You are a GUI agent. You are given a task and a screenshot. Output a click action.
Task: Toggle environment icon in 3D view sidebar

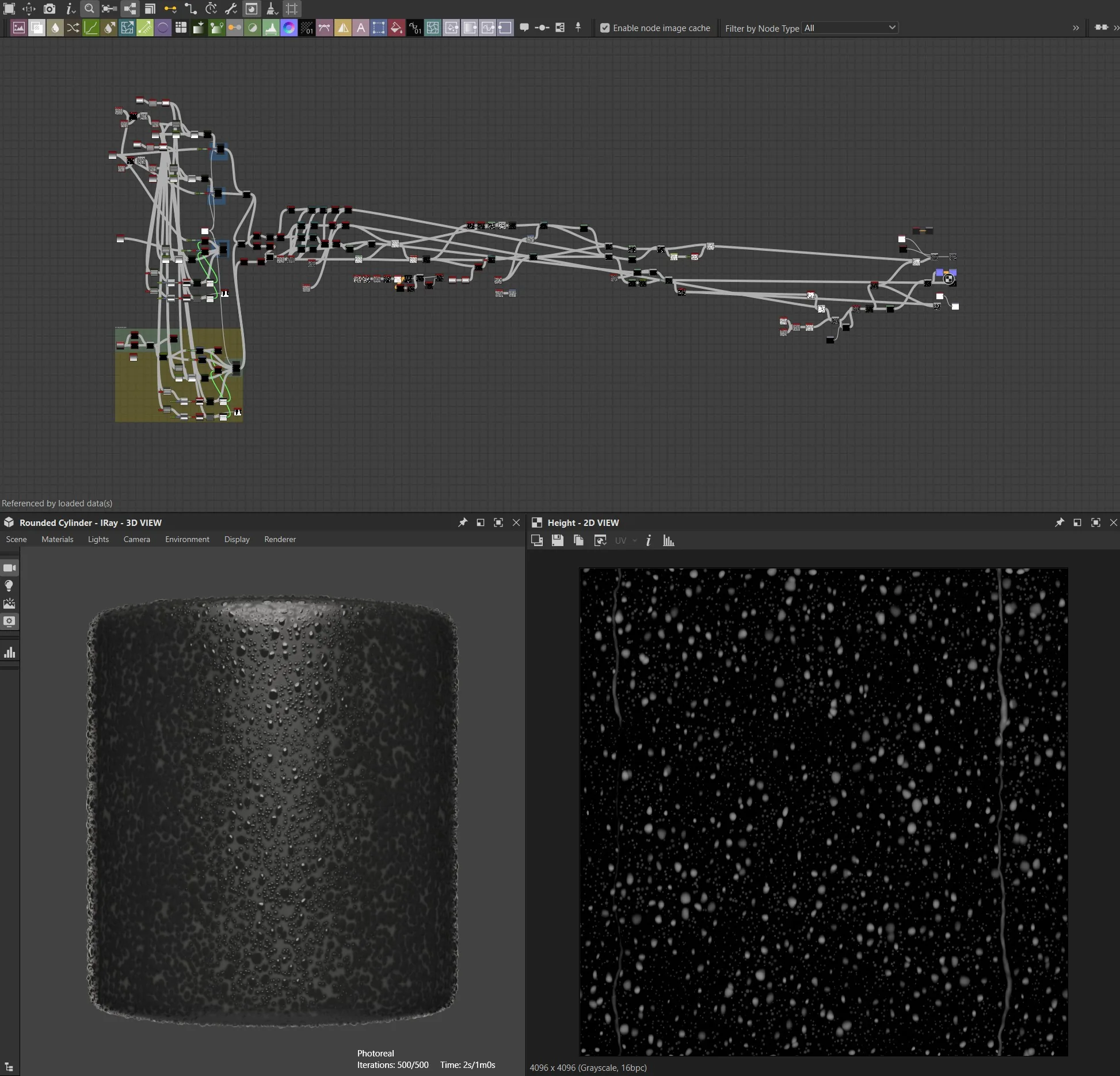pos(9,604)
